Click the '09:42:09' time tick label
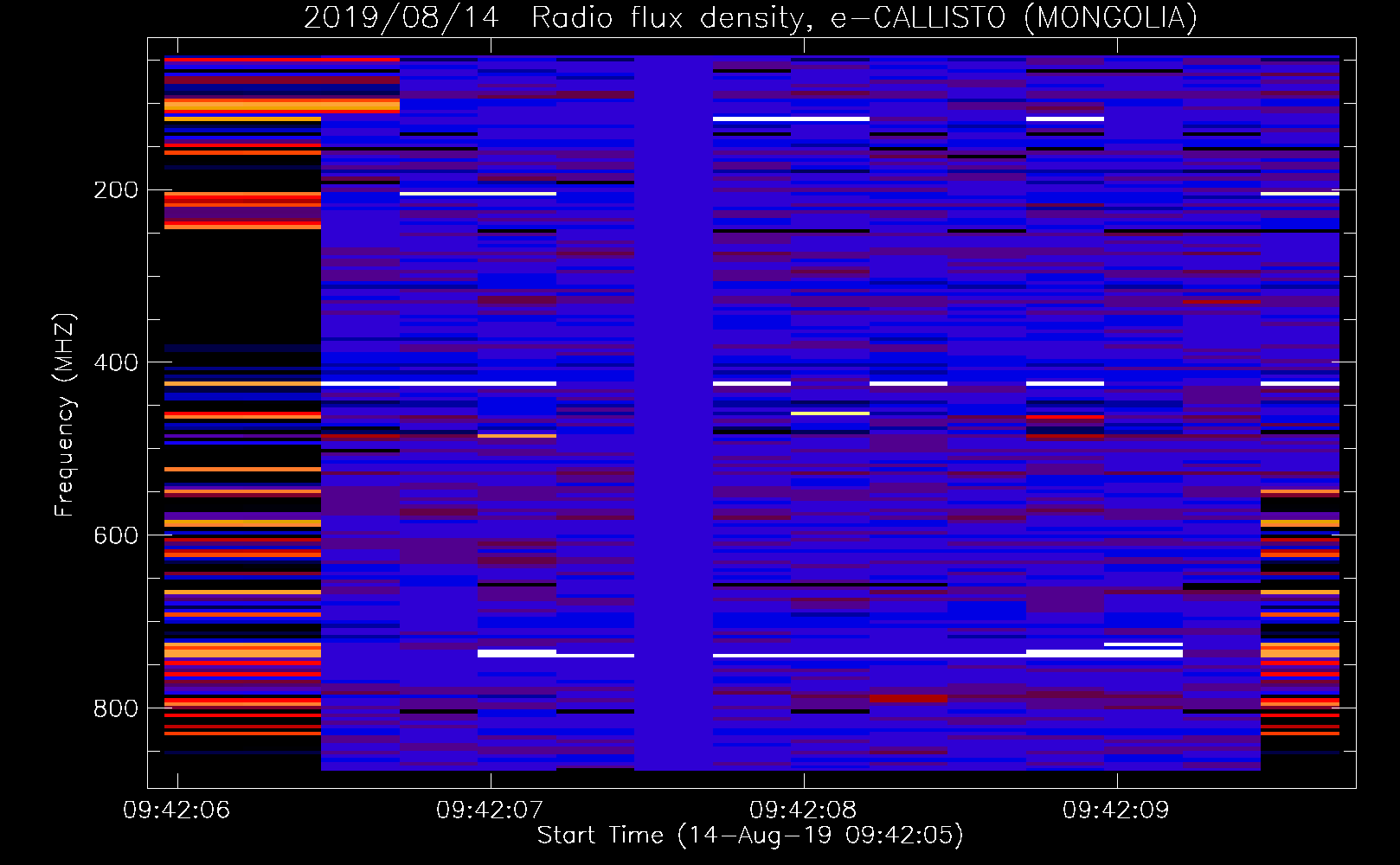1400x865 pixels. pos(1117,811)
